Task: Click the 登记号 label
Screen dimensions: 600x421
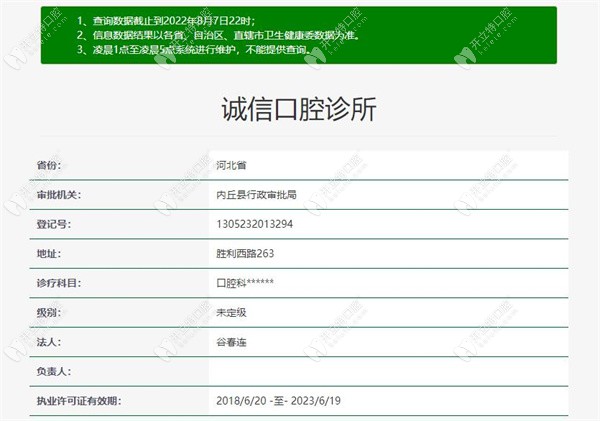Action: click(54, 224)
